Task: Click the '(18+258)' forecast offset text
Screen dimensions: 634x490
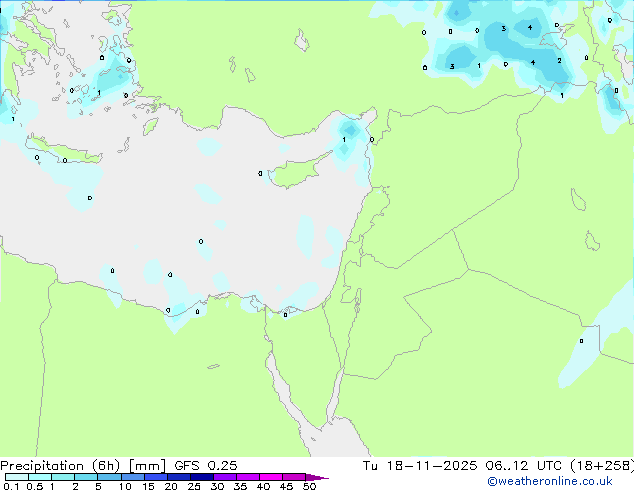Action: pyautogui.click(x=602, y=466)
